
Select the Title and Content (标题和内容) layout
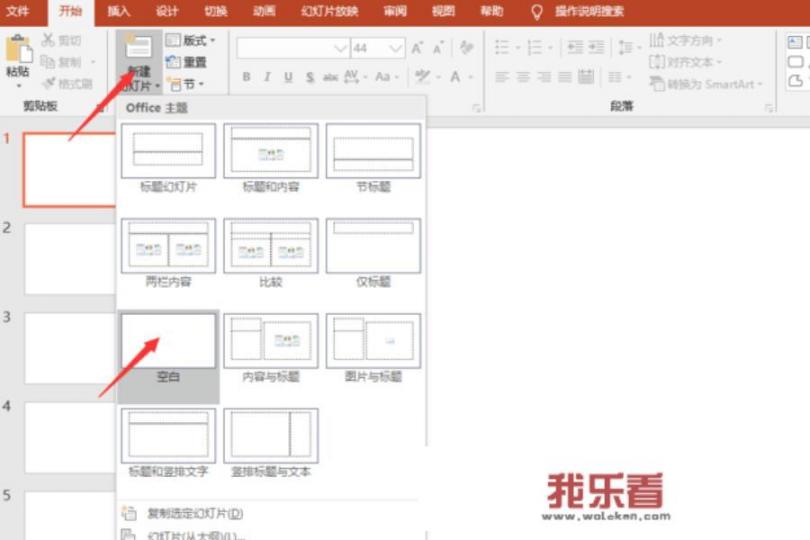pyautogui.click(x=271, y=158)
